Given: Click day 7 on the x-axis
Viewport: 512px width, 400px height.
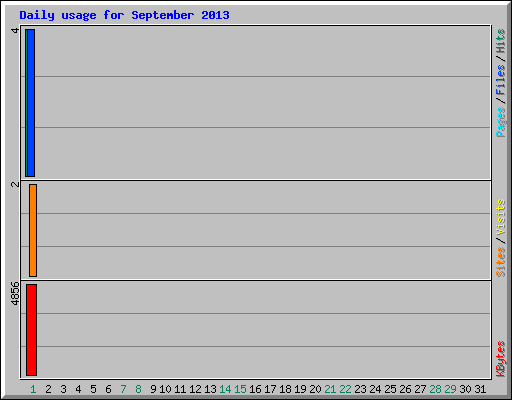Looking at the screenshot, I should coord(123,389).
